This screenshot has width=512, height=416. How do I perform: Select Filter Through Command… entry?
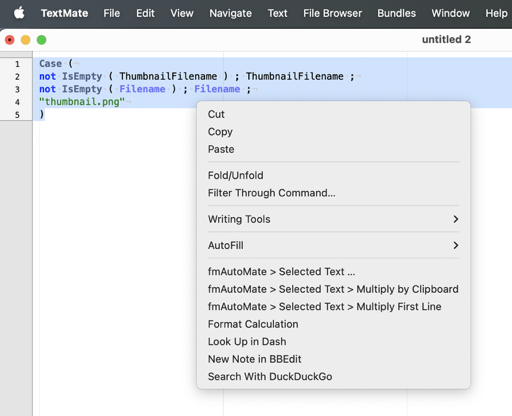[x=333, y=193]
